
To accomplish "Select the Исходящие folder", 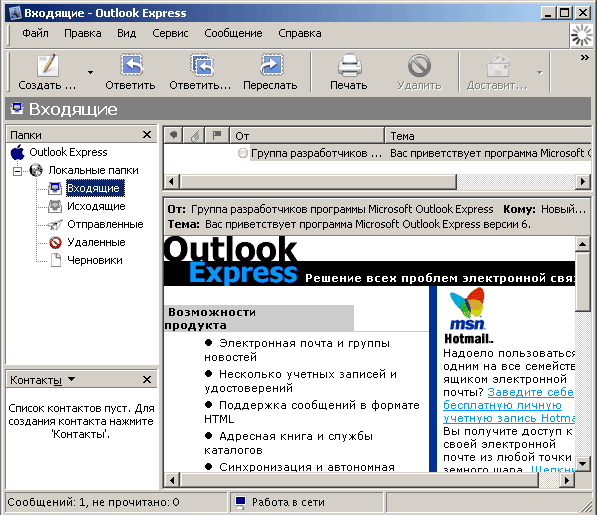I will point(96,206).
